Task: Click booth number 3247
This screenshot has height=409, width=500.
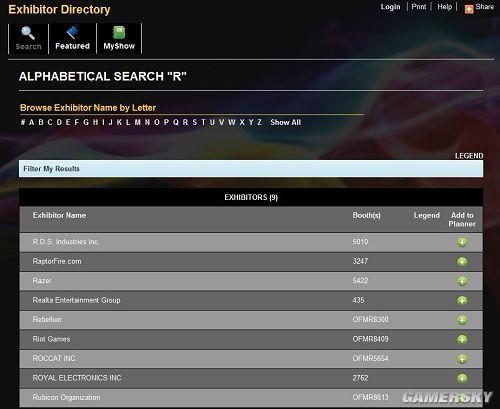Action: [360, 261]
